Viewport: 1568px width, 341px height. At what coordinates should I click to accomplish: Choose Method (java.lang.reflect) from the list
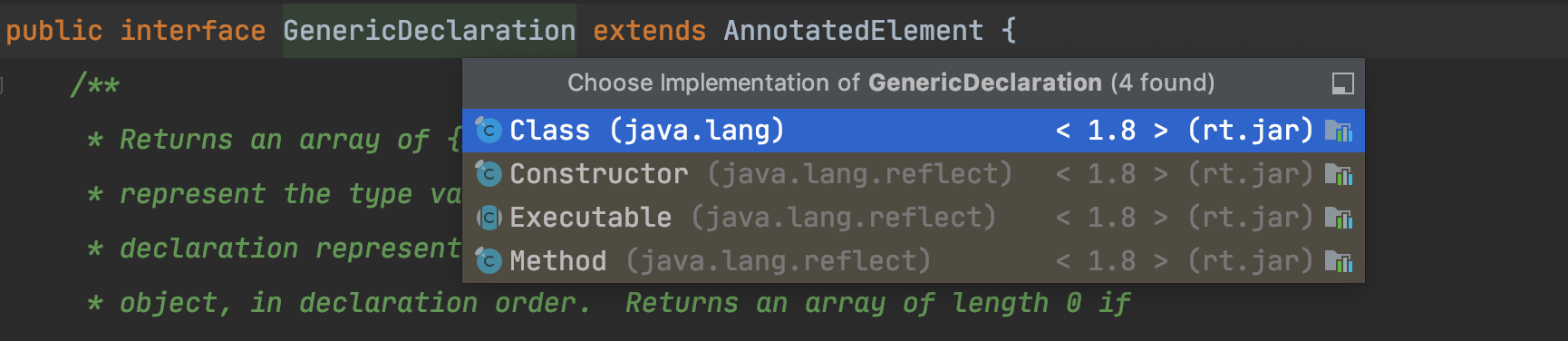(914, 261)
